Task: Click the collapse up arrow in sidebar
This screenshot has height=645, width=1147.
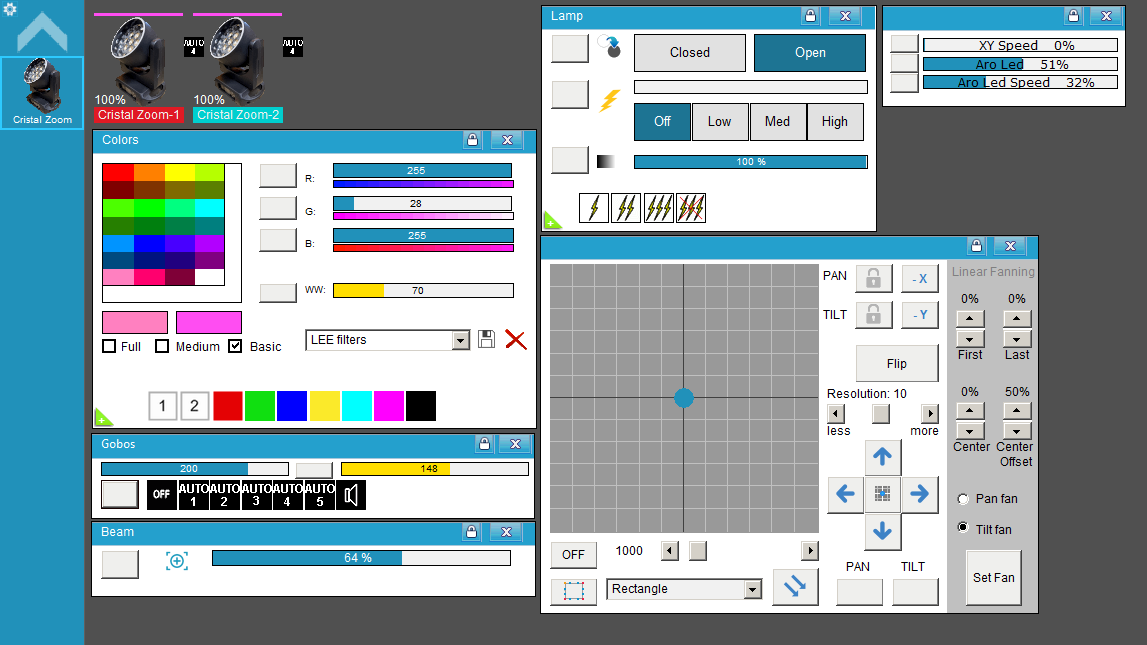Action: click(x=42, y=32)
